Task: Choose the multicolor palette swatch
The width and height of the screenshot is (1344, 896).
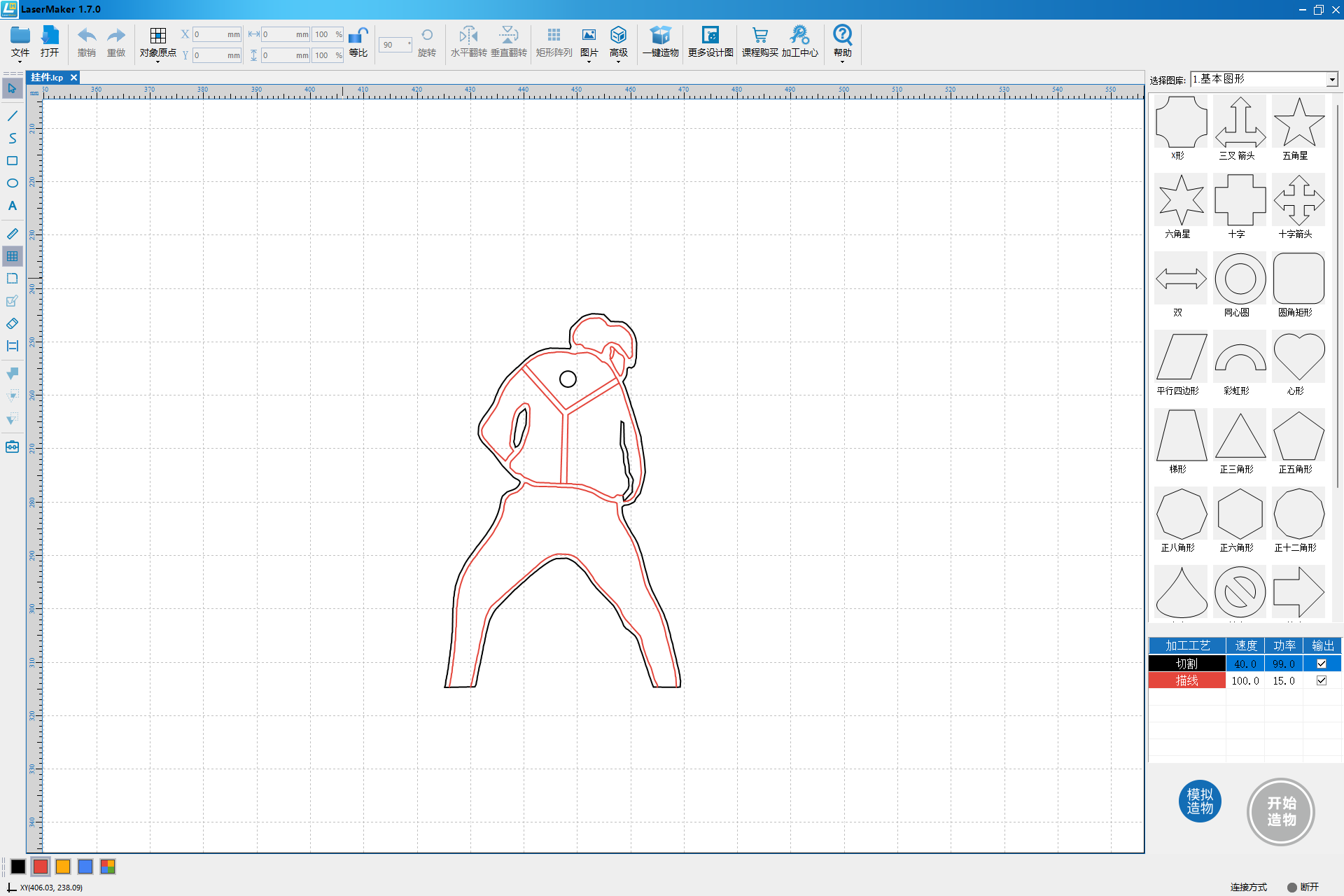Action: tap(108, 867)
